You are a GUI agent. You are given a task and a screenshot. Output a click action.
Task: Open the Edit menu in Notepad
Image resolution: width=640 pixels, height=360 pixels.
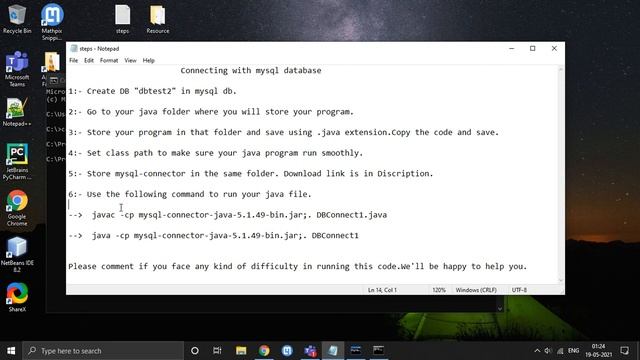point(89,60)
